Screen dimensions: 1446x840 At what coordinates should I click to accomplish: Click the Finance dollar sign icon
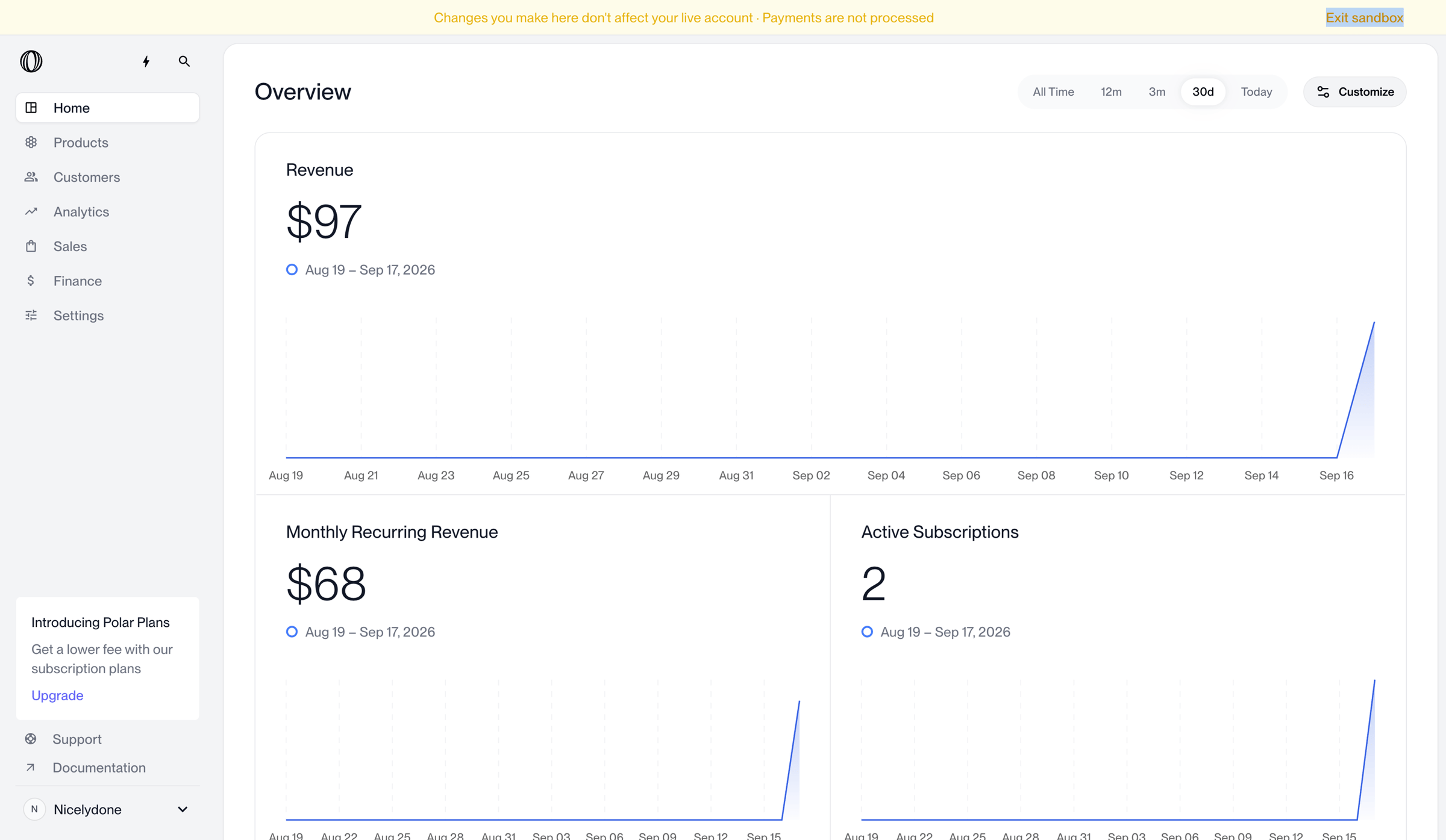[x=31, y=281]
